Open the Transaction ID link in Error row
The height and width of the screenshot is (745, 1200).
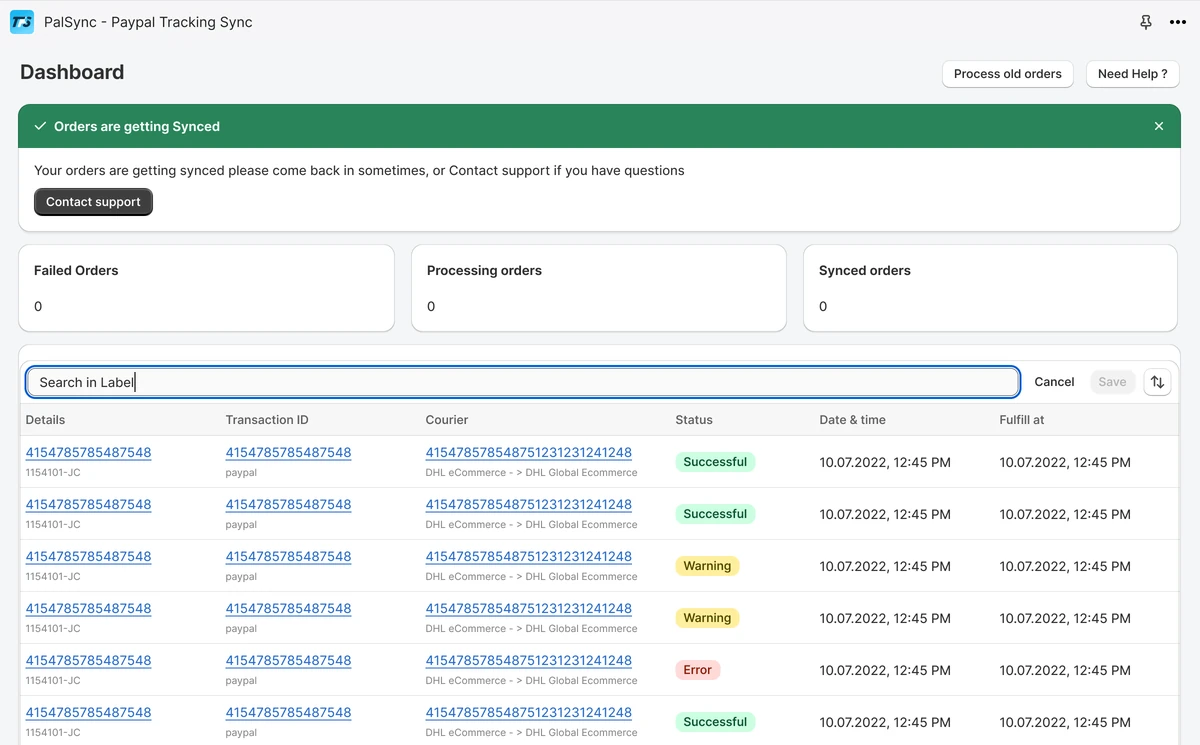[x=288, y=660]
